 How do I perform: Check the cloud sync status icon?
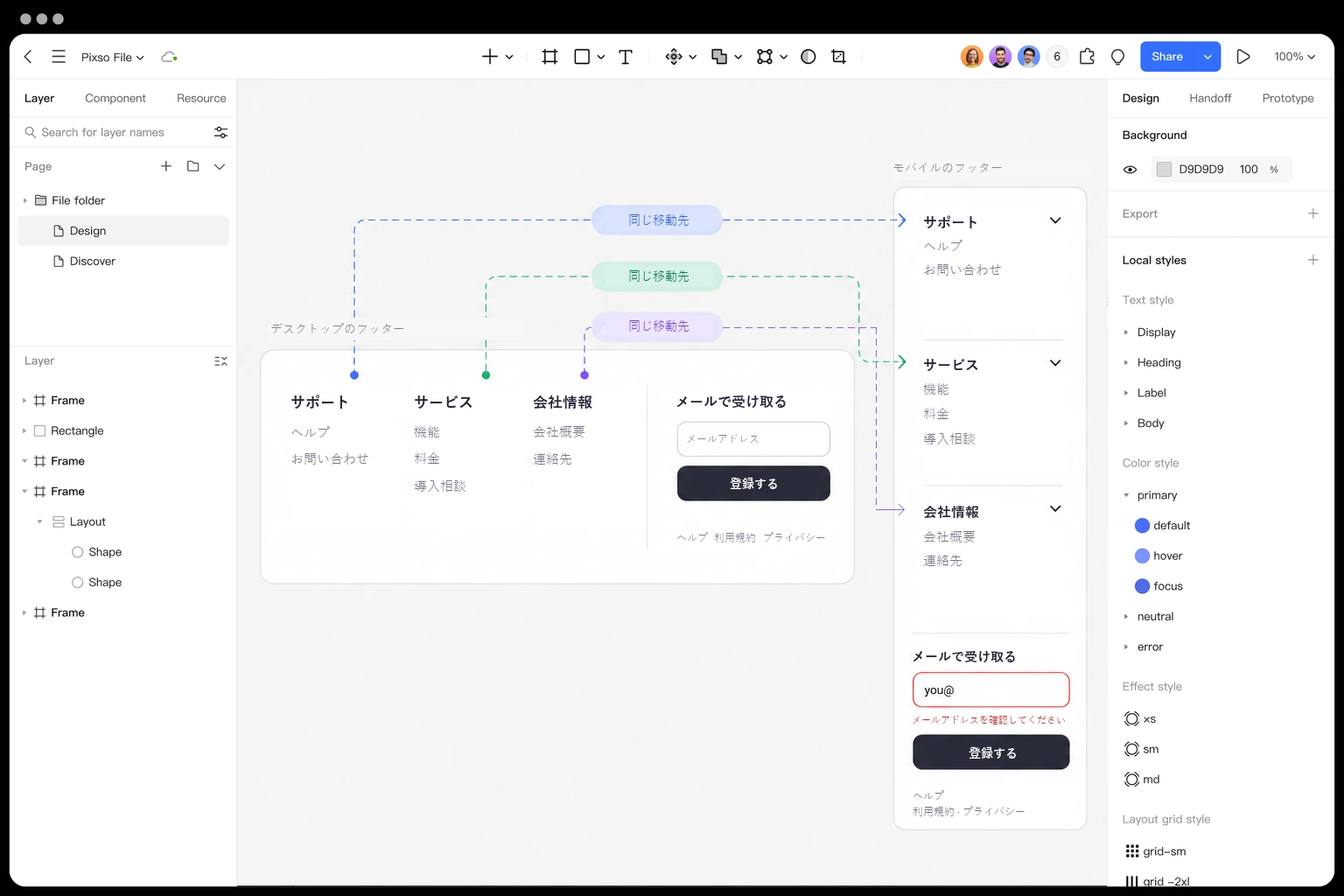169,57
